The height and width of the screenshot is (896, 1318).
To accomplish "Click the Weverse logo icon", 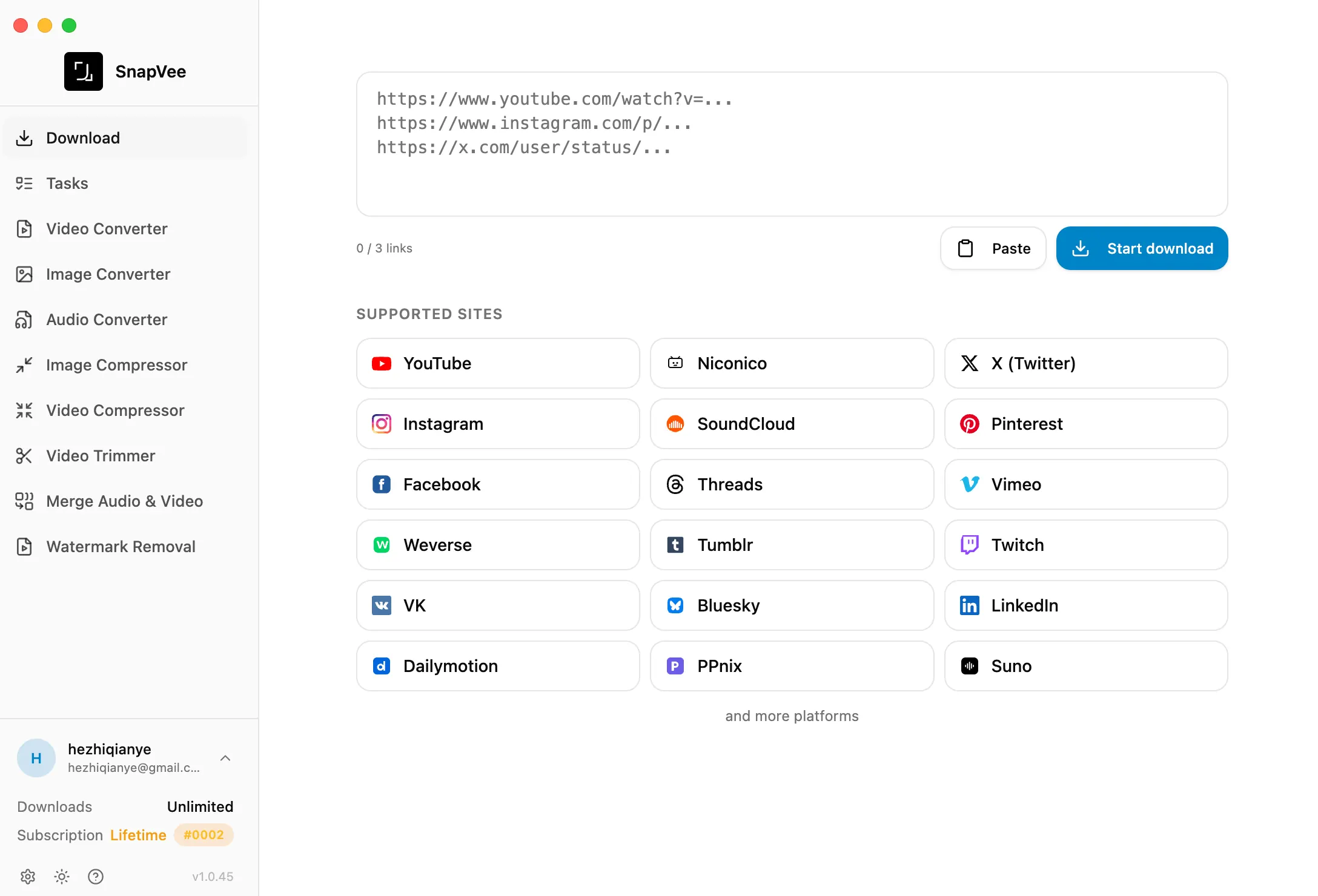I will point(382,545).
